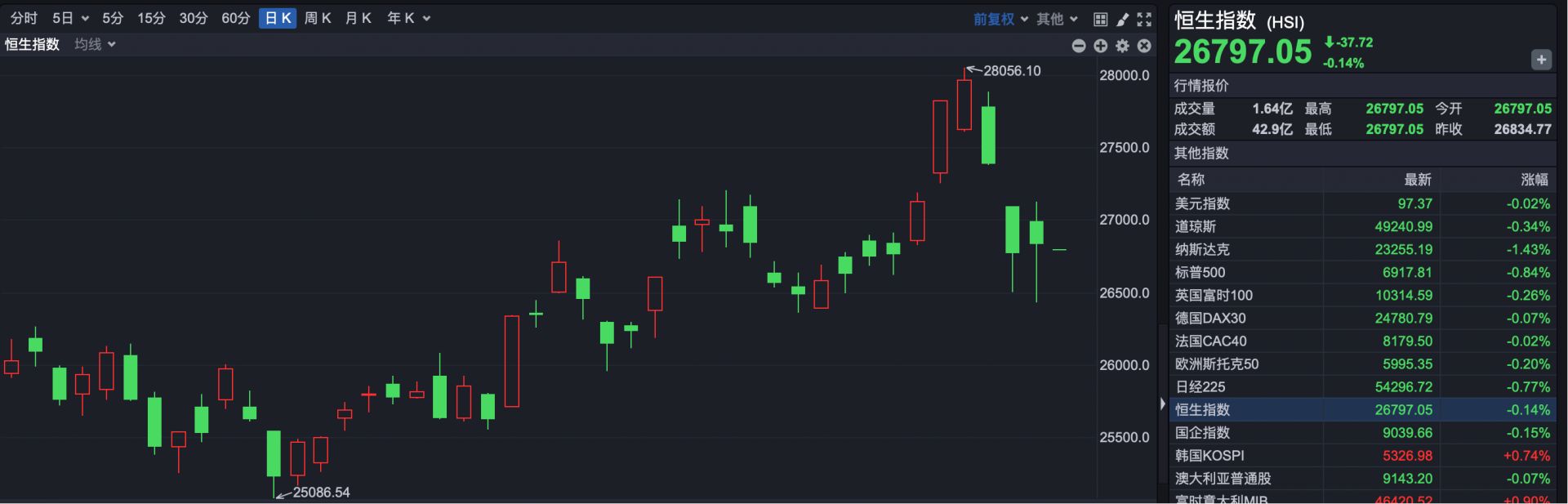The height and width of the screenshot is (504, 1568).
Task: Sort index list by 涨幅 column header
Action: pyautogui.click(x=1534, y=180)
